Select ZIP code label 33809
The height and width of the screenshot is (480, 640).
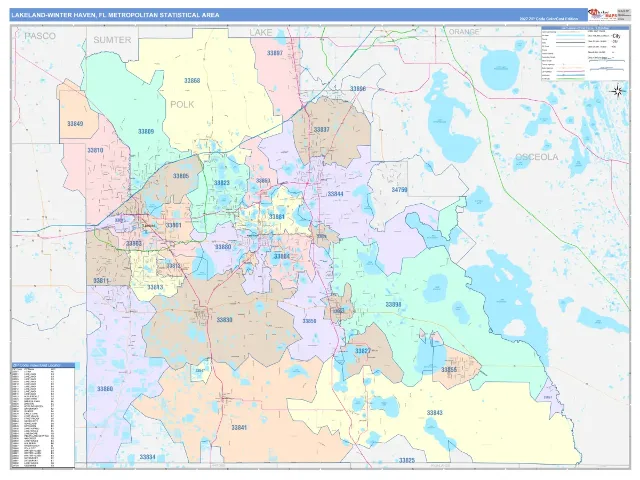(x=146, y=131)
